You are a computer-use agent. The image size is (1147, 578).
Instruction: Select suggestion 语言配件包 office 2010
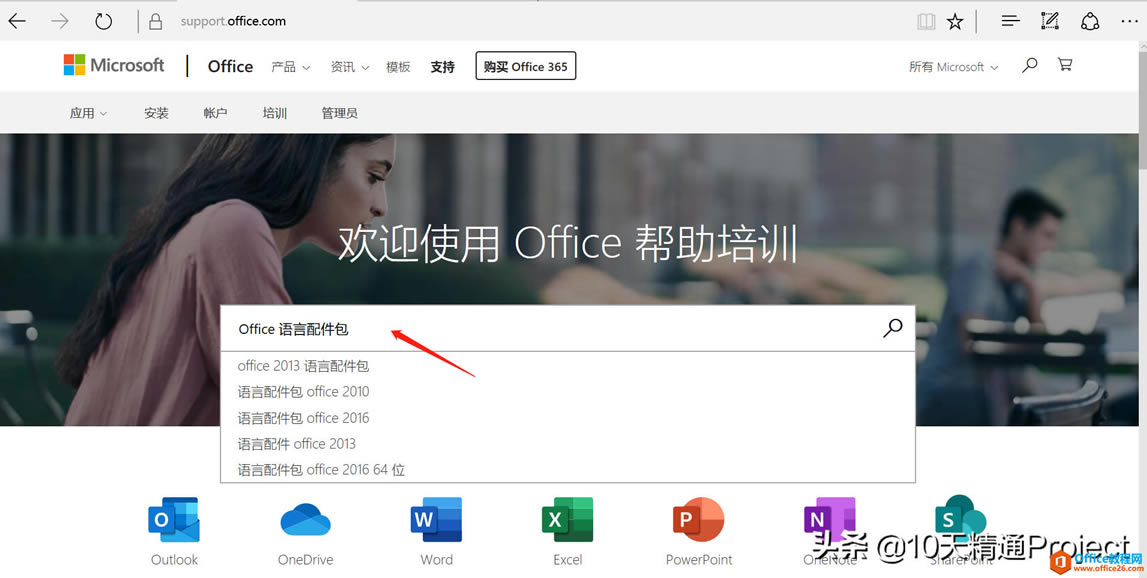point(303,392)
